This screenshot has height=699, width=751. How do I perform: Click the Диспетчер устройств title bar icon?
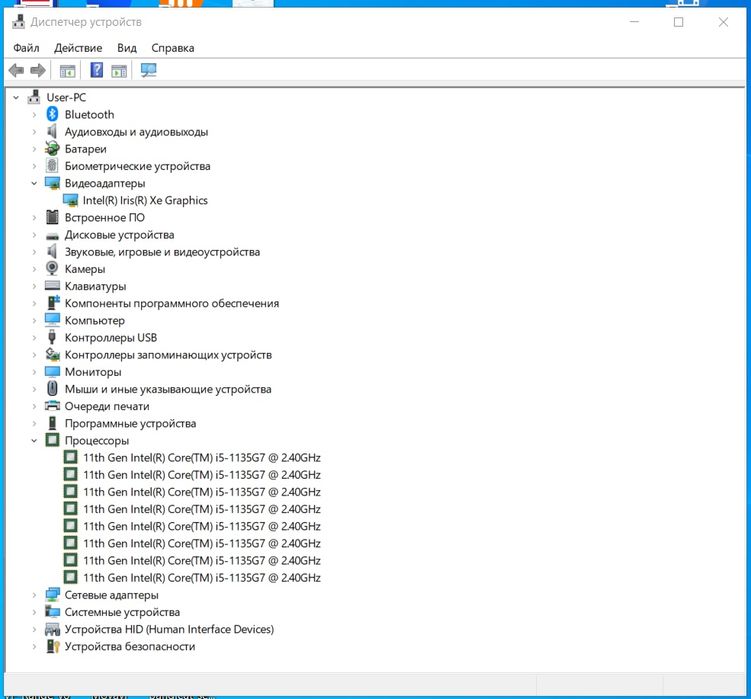click(x=19, y=22)
